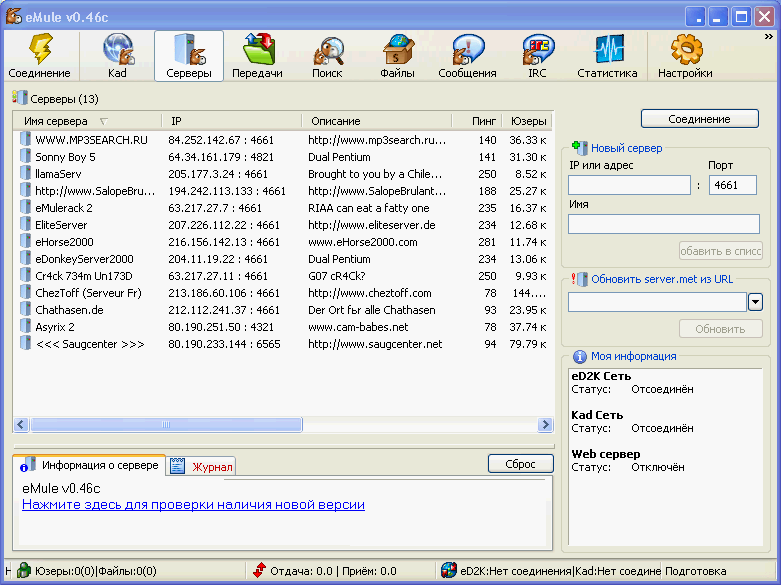781x585 pixels.
Task: Open the Передачи transfers toolbar icon
Action: 258,49
